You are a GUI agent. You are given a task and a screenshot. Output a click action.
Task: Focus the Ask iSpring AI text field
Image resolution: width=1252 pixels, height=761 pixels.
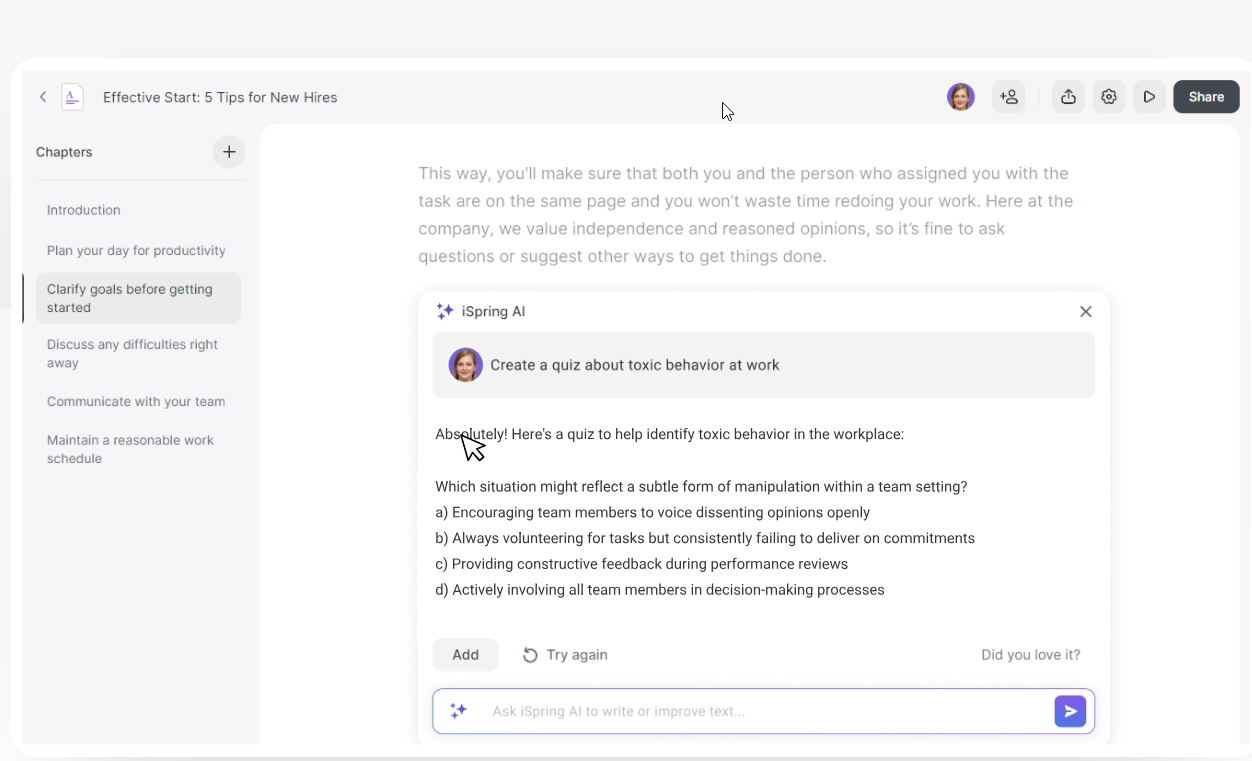[765, 711]
